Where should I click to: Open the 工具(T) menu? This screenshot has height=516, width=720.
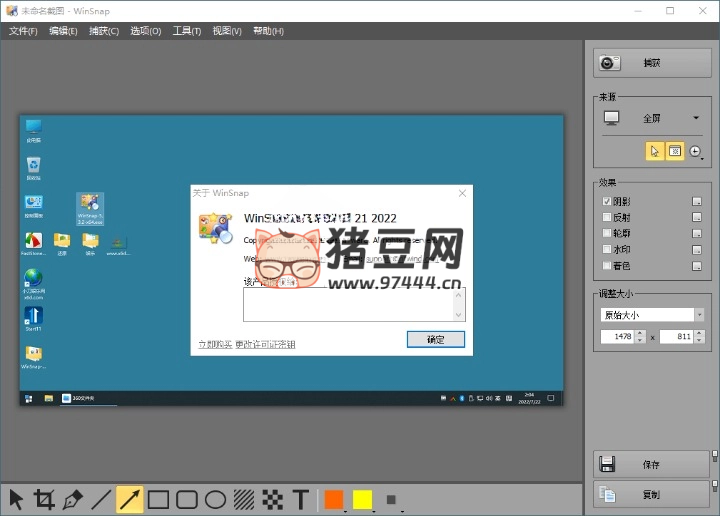187,31
